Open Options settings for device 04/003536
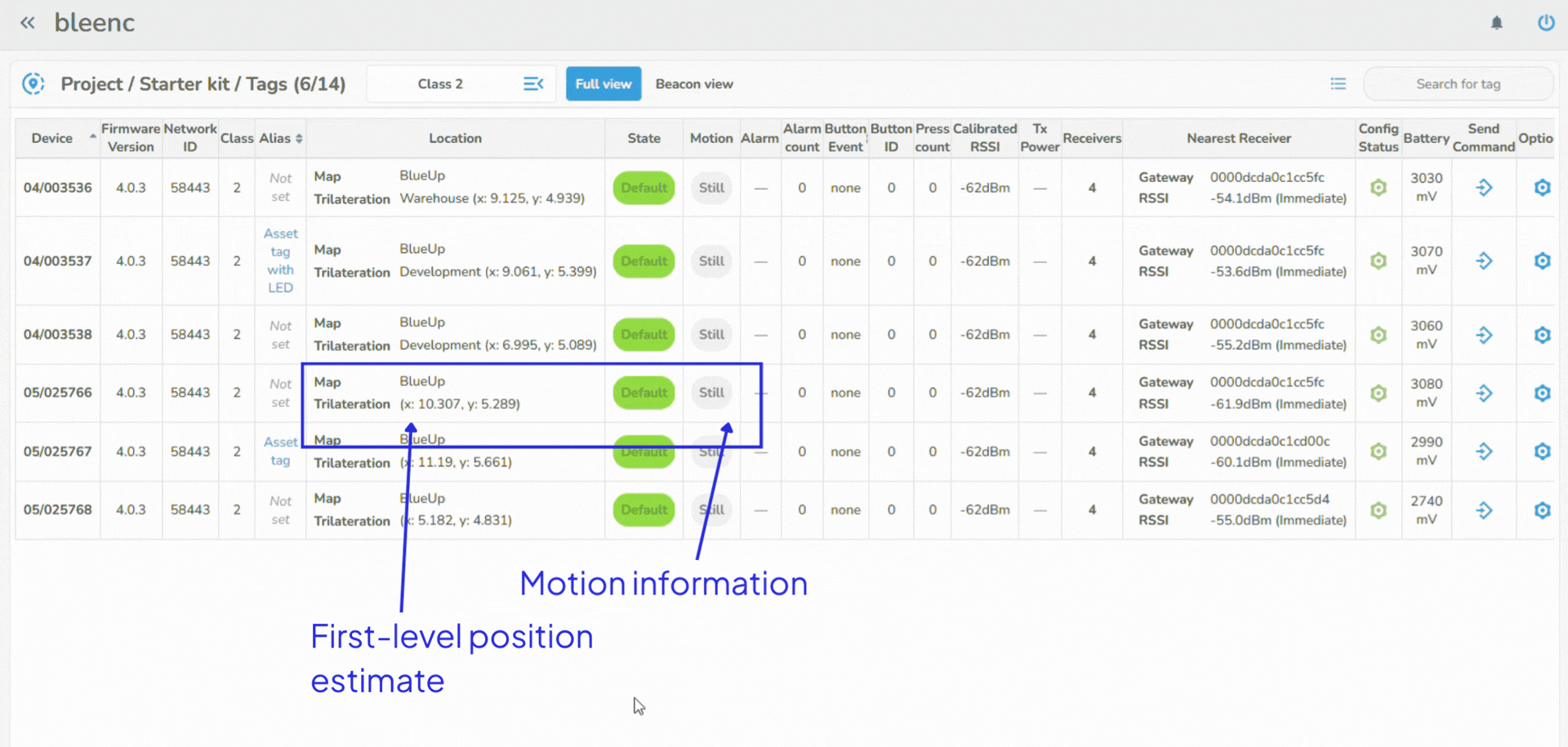 (x=1543, y=187)
